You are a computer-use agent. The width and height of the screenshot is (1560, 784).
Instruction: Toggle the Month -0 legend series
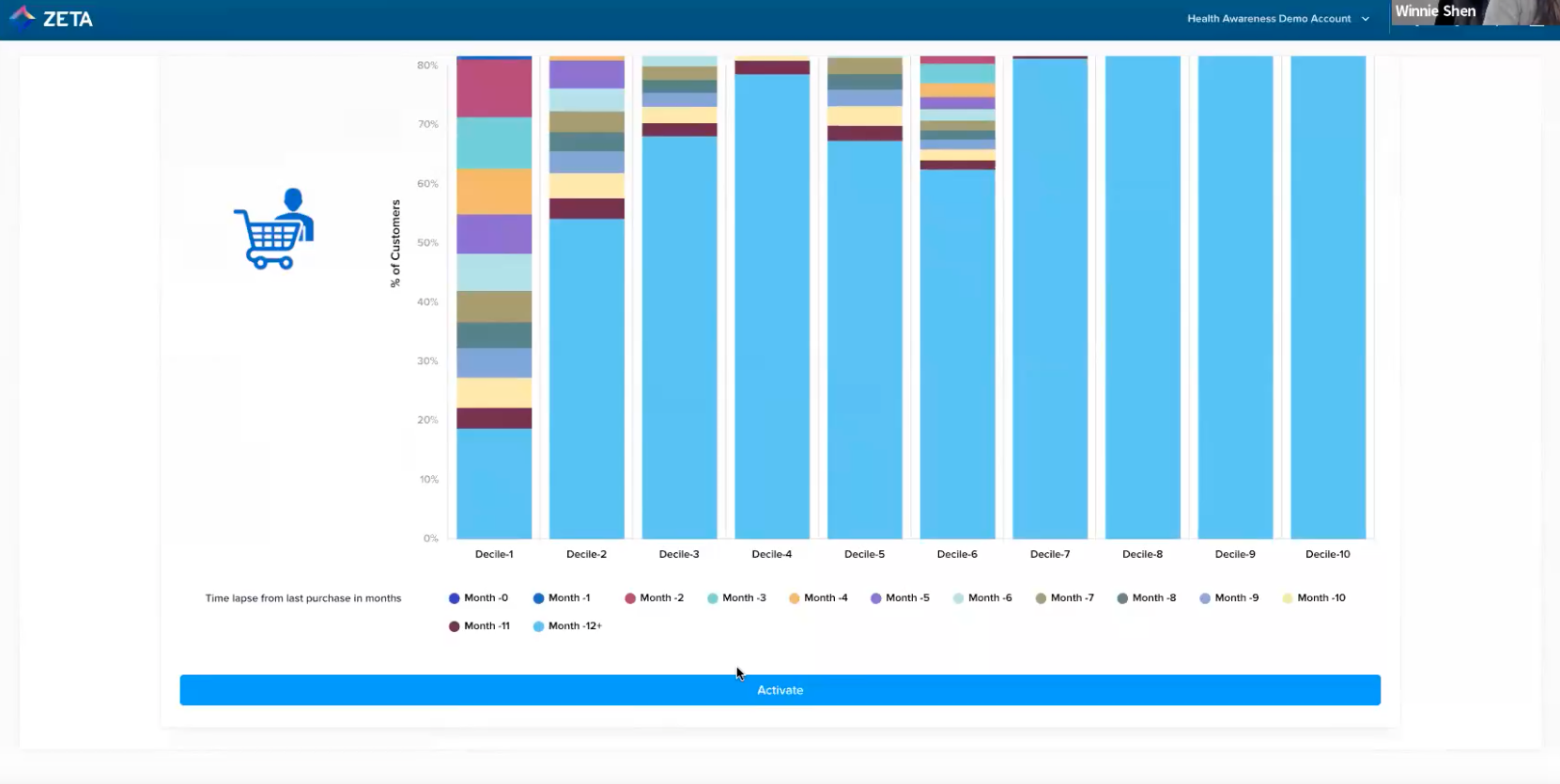click(x=478, y=598)
